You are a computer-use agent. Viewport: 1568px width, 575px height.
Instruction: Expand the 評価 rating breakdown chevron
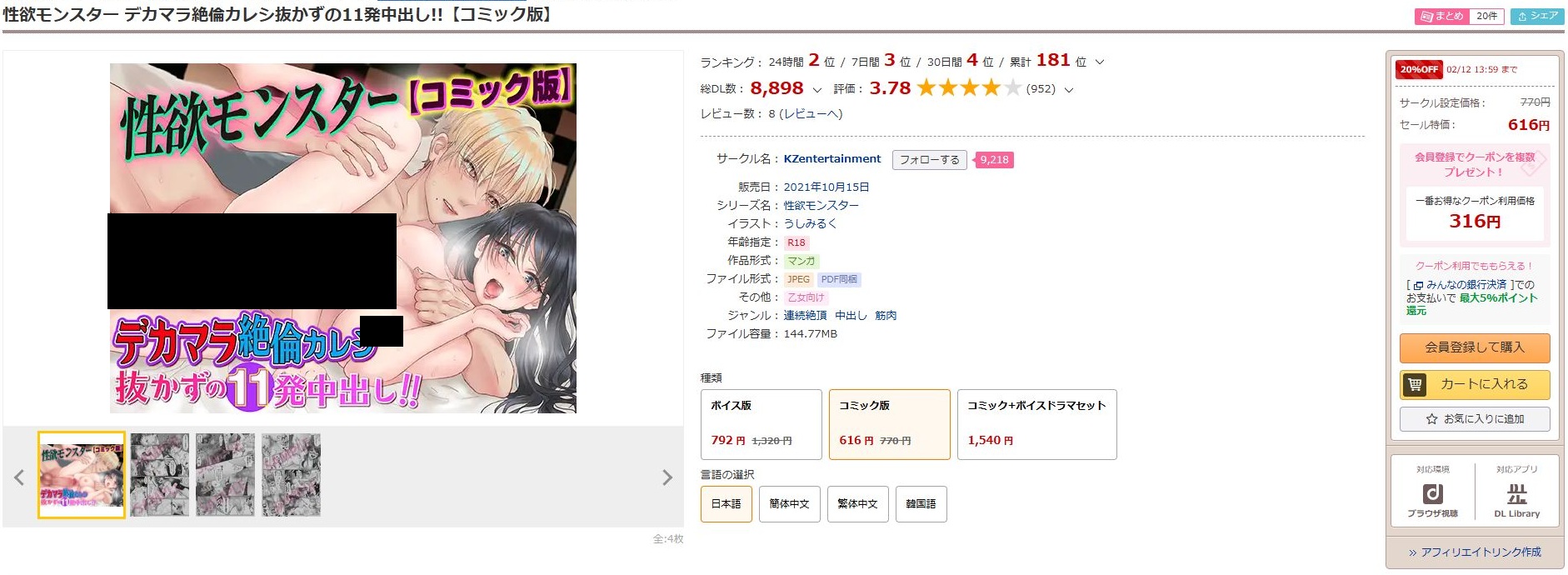1069,90
